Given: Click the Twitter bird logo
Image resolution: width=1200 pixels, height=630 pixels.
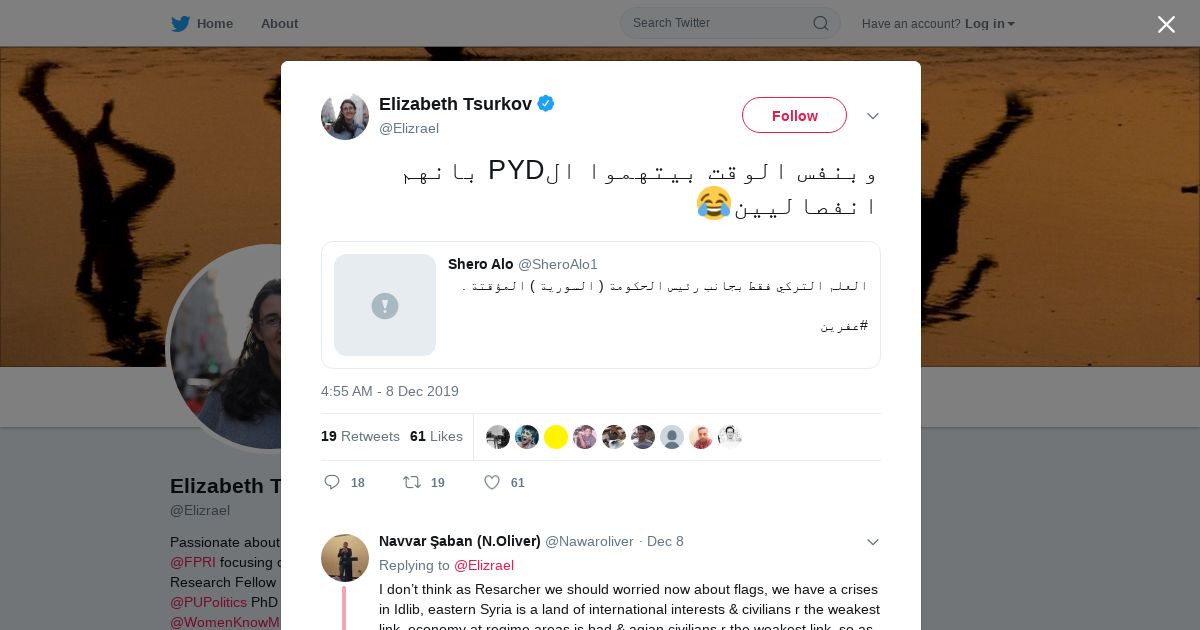Looking at the screenshot, I should tap(180, 23).
